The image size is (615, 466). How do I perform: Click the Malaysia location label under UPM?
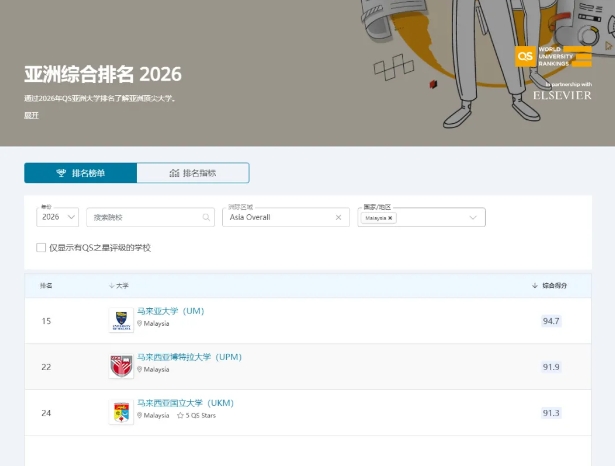(x=153, y=370)
